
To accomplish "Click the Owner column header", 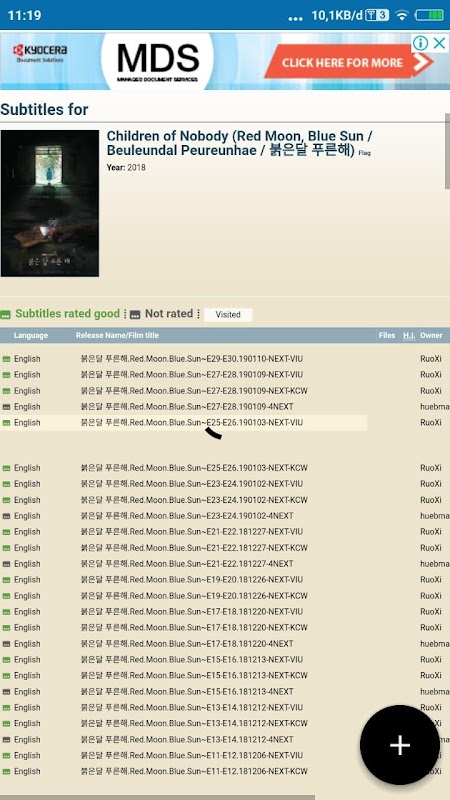I will pyautogui.click(x=431, y=335).
